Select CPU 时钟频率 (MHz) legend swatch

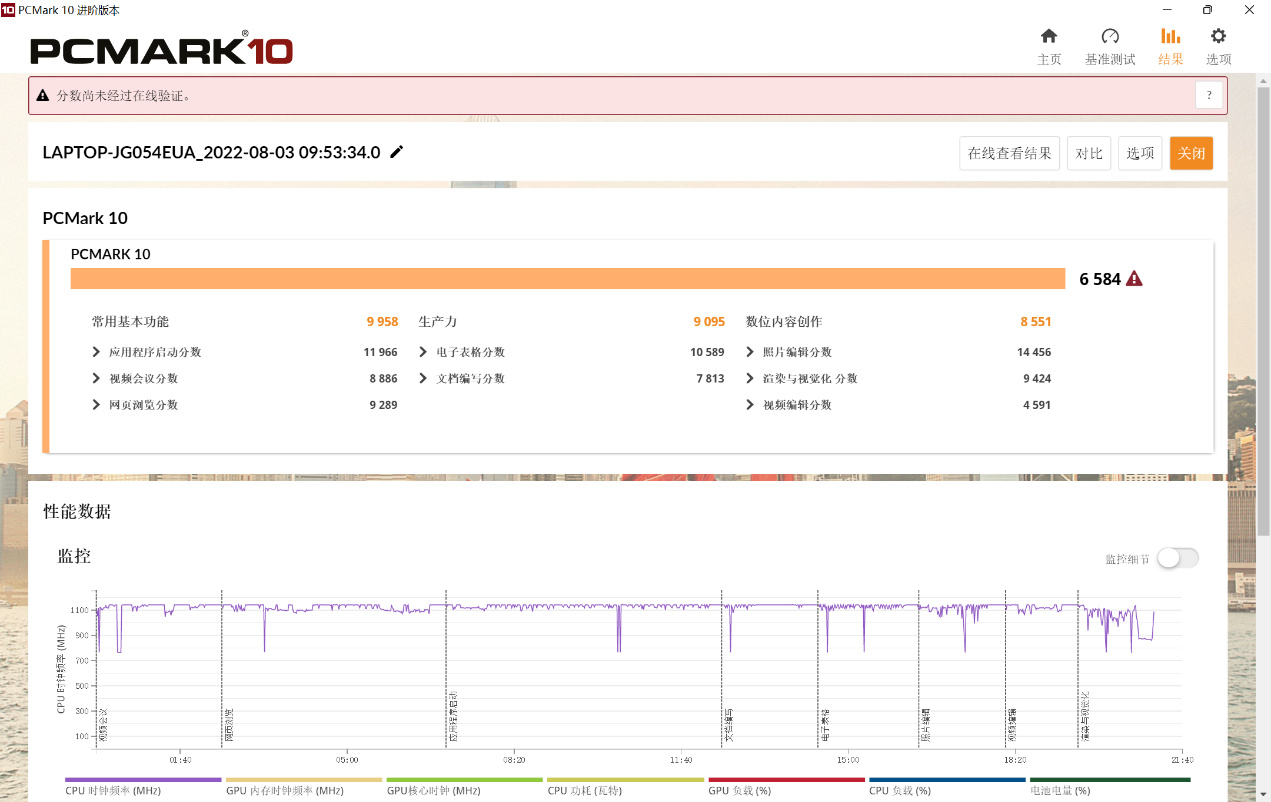pos(143,780)
